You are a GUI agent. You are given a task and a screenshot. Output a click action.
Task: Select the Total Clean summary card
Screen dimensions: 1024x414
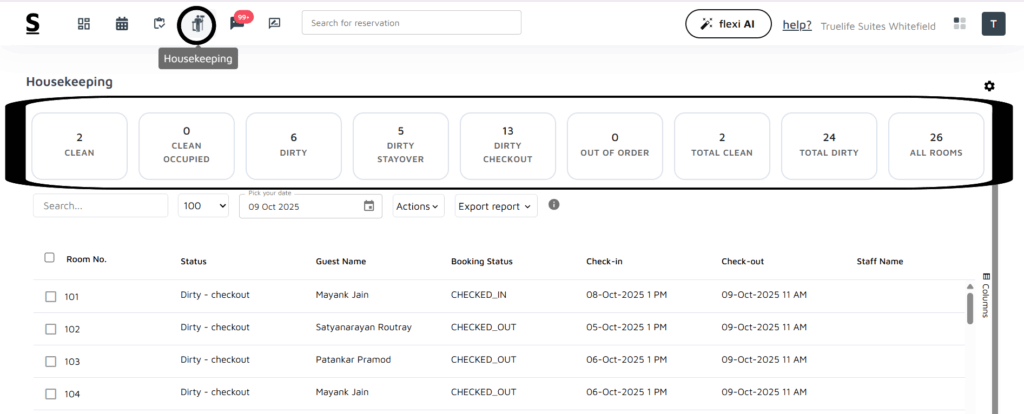click(x=722, y=146)
